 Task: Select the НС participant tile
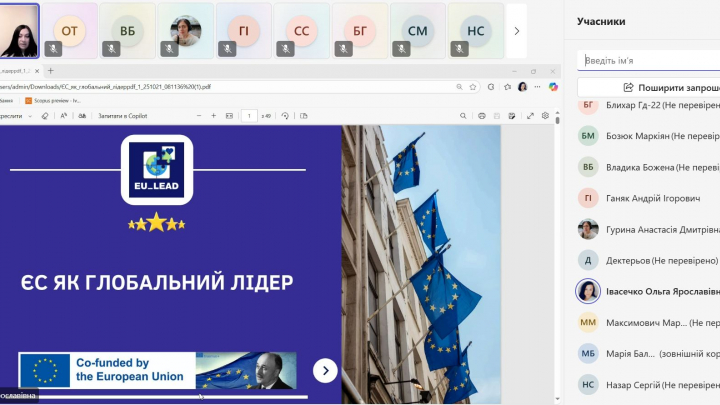coord(476,31)
